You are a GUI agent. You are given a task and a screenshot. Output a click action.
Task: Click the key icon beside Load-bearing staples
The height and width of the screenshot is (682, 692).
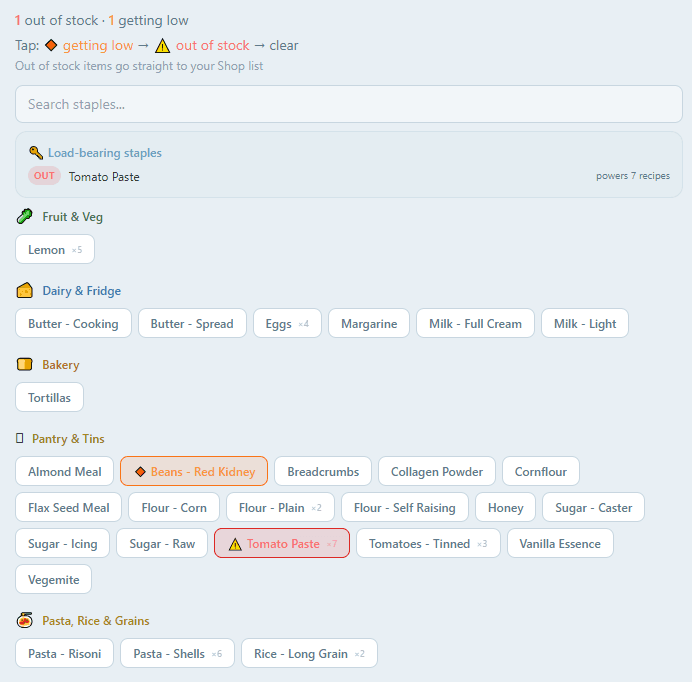pyautogui.click(x=36, y=153)
